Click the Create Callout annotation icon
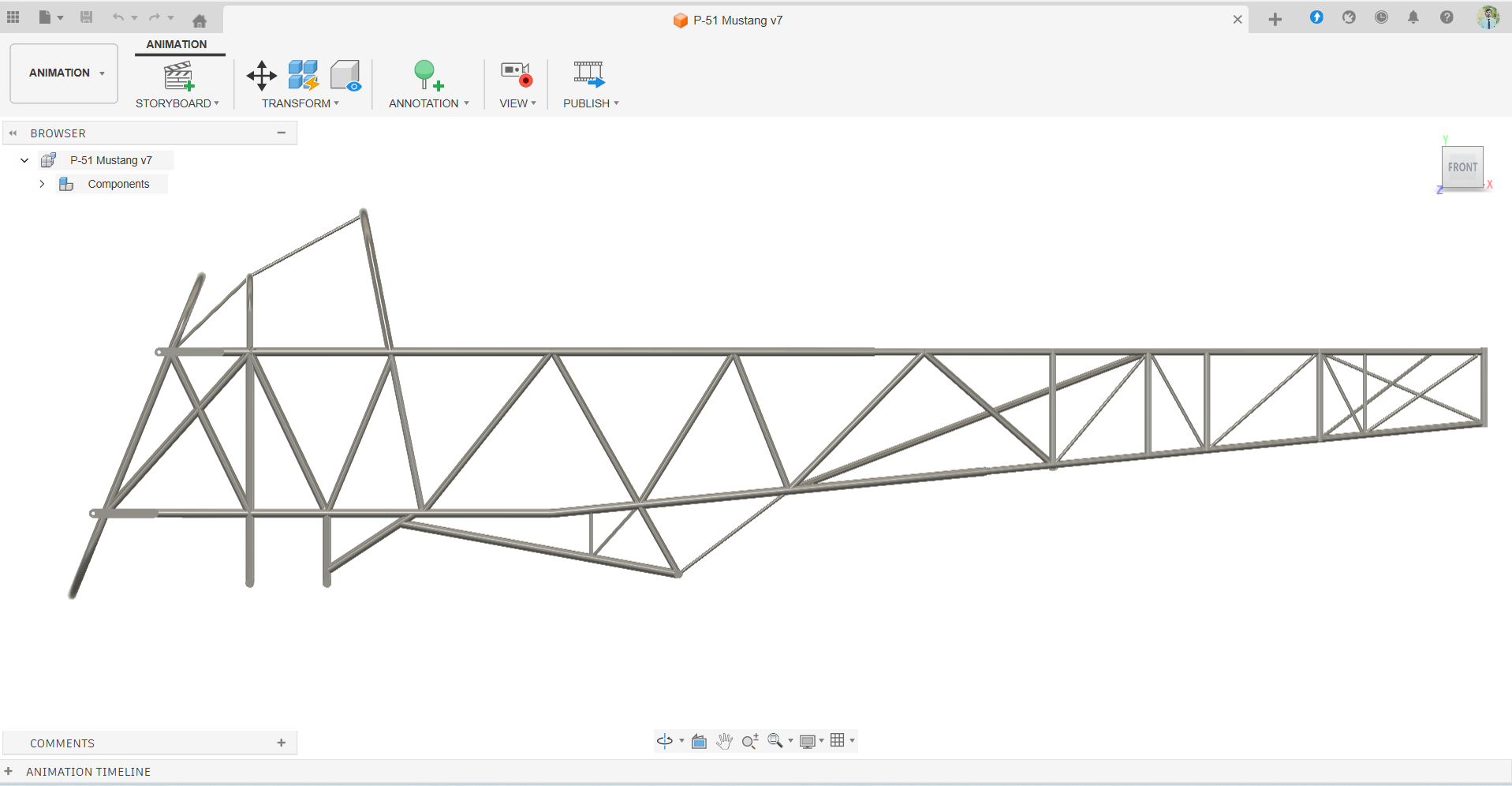This screenshot has width=1512, height=786. (428, 76)
